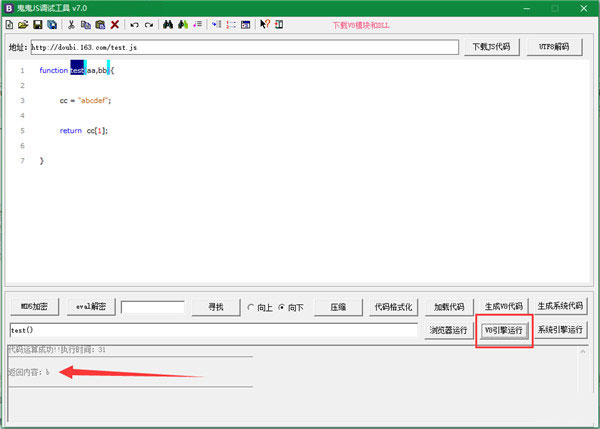
Task: Run code with V8引擎运行 button
Action: tap(503, 330)
